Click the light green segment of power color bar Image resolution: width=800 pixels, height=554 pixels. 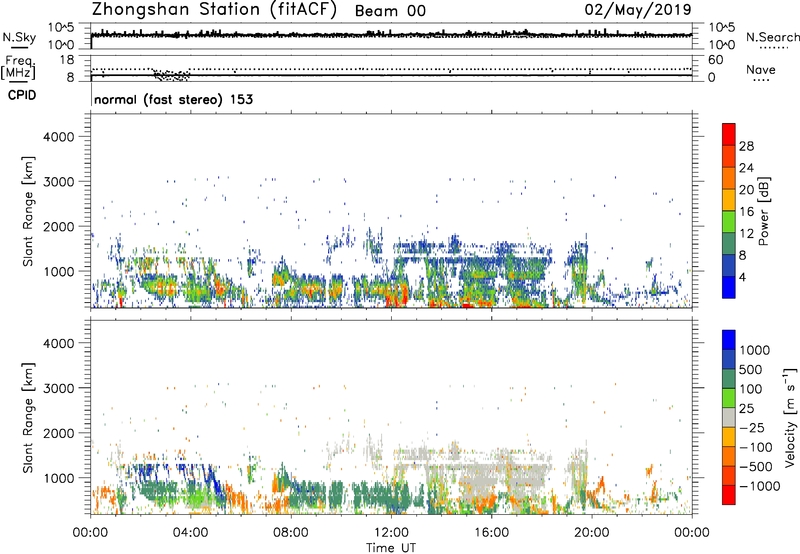tap(729, 222)
